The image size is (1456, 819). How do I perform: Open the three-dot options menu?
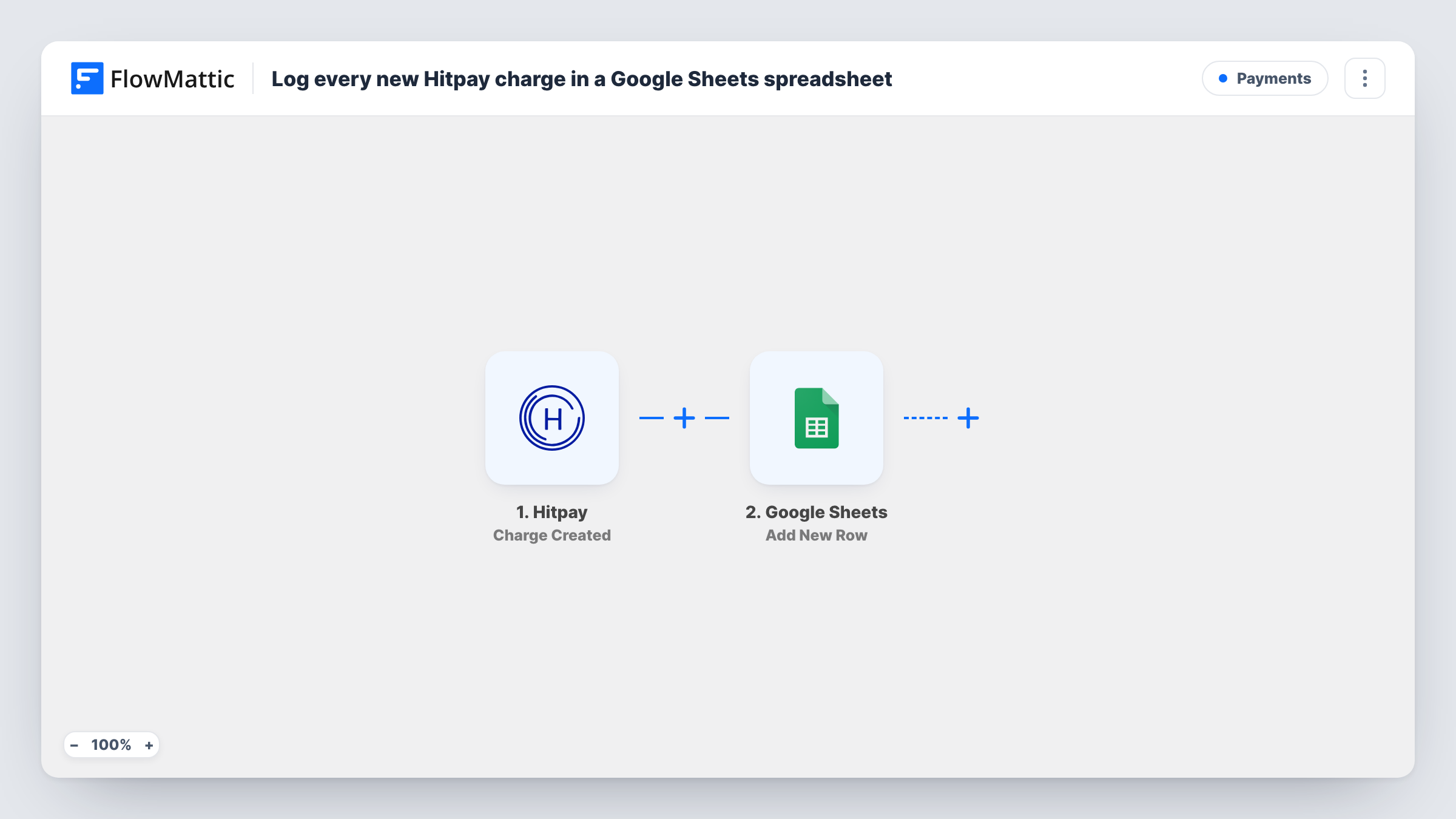pyautogui.click(x=1364, y=78)
